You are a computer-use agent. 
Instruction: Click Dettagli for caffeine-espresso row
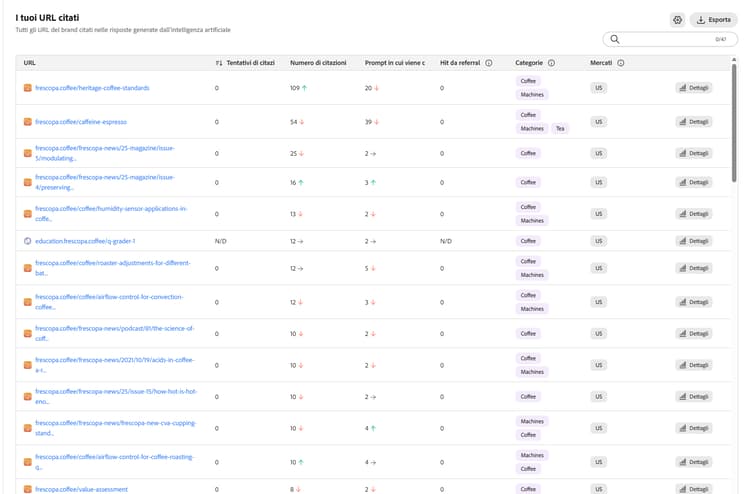click(x=694, y=122)
